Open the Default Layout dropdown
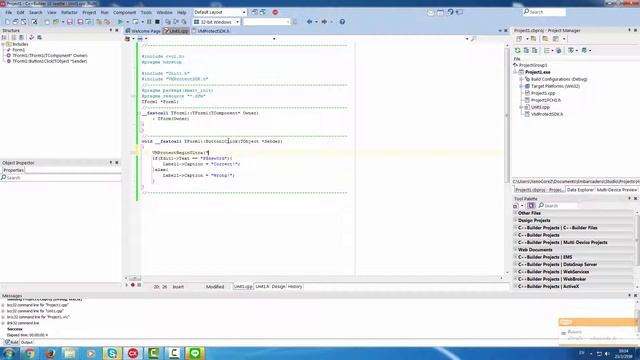Image resolution: width=640 pixels, height=360 pixels. click(244, 12)
